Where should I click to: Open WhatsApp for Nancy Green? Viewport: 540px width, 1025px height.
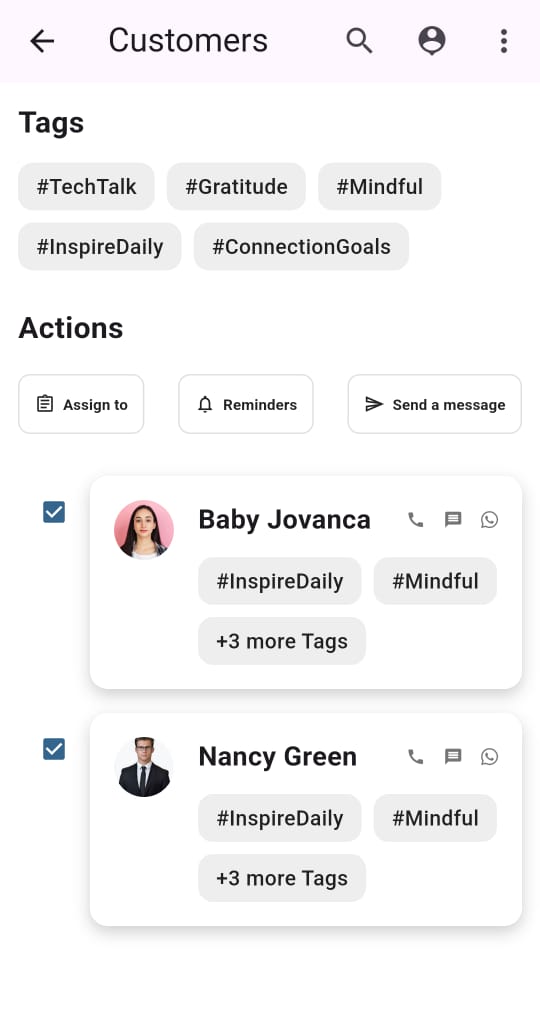click(x=490, y=756)
